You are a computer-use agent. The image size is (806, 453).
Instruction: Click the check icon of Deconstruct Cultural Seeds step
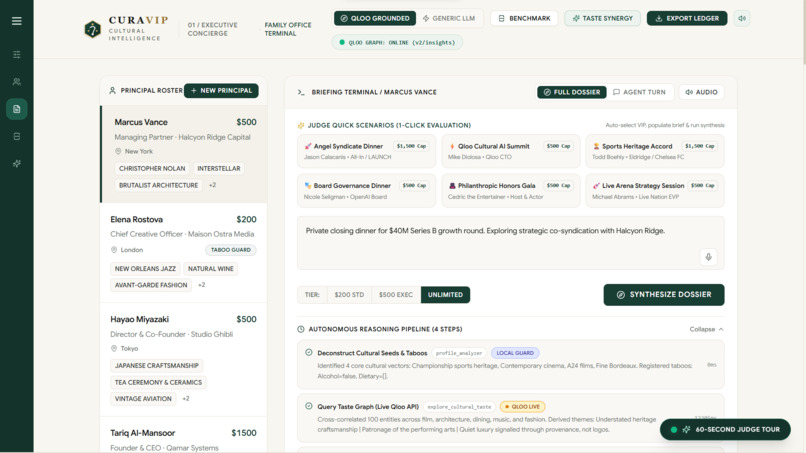click(x=308, y=353)
